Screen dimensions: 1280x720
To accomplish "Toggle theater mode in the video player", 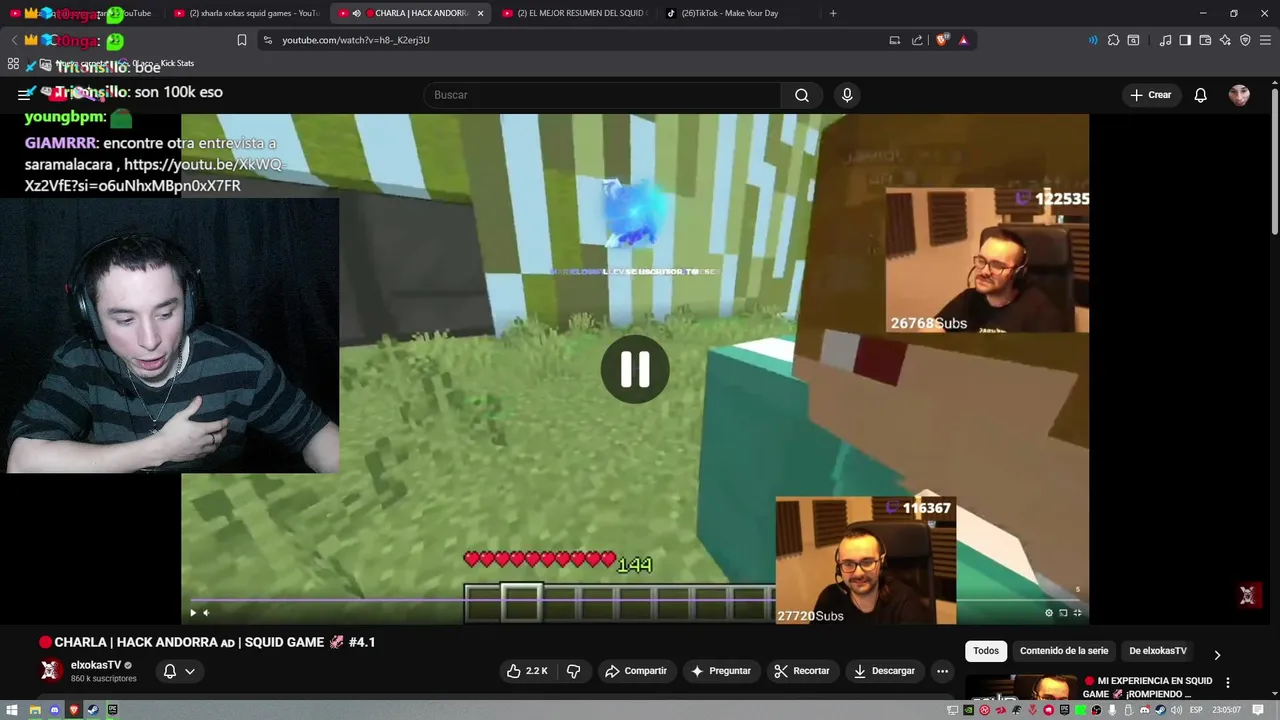I will tap(1063, 613).
